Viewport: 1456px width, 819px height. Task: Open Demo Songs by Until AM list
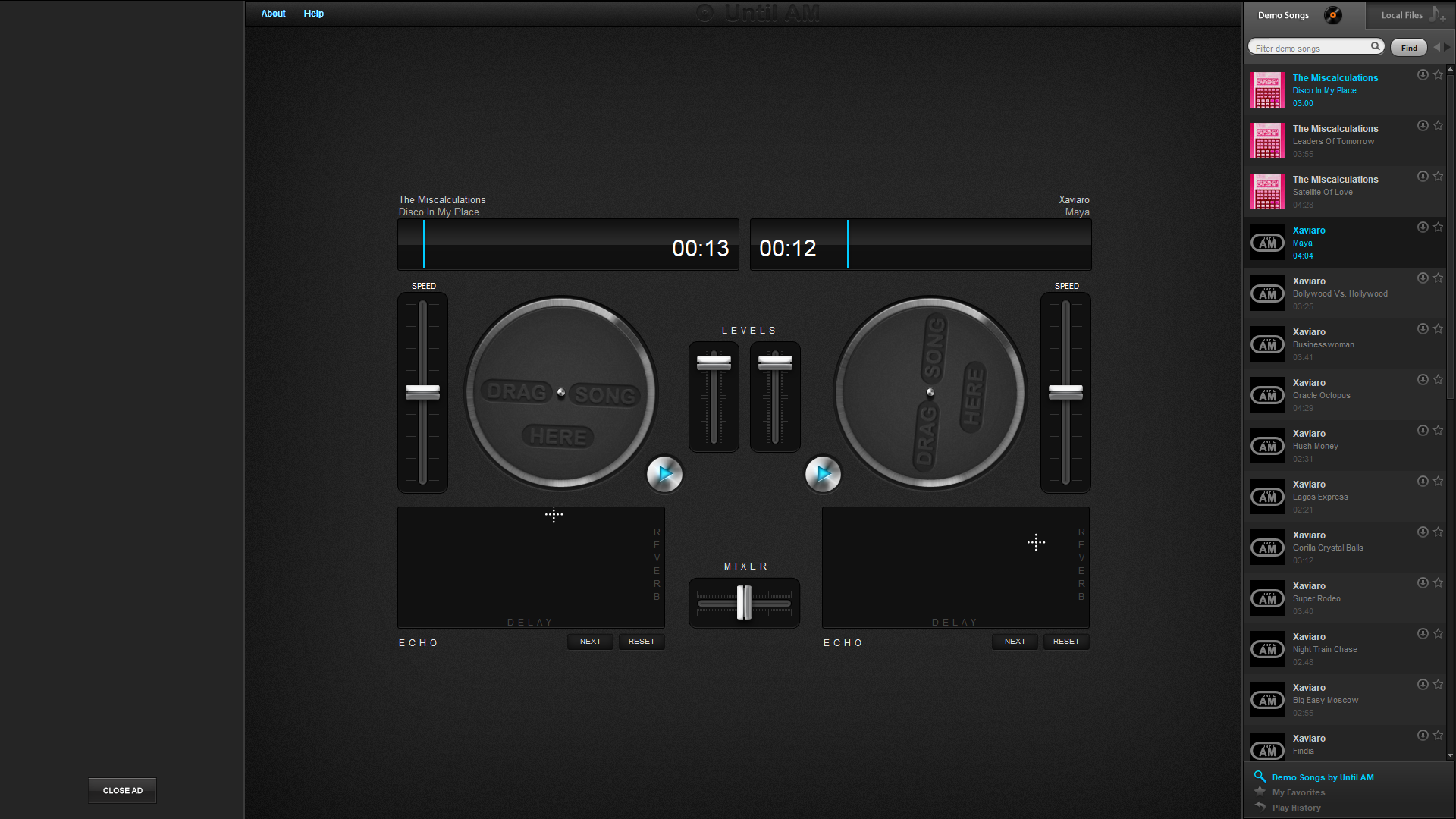click(1323, 777)
